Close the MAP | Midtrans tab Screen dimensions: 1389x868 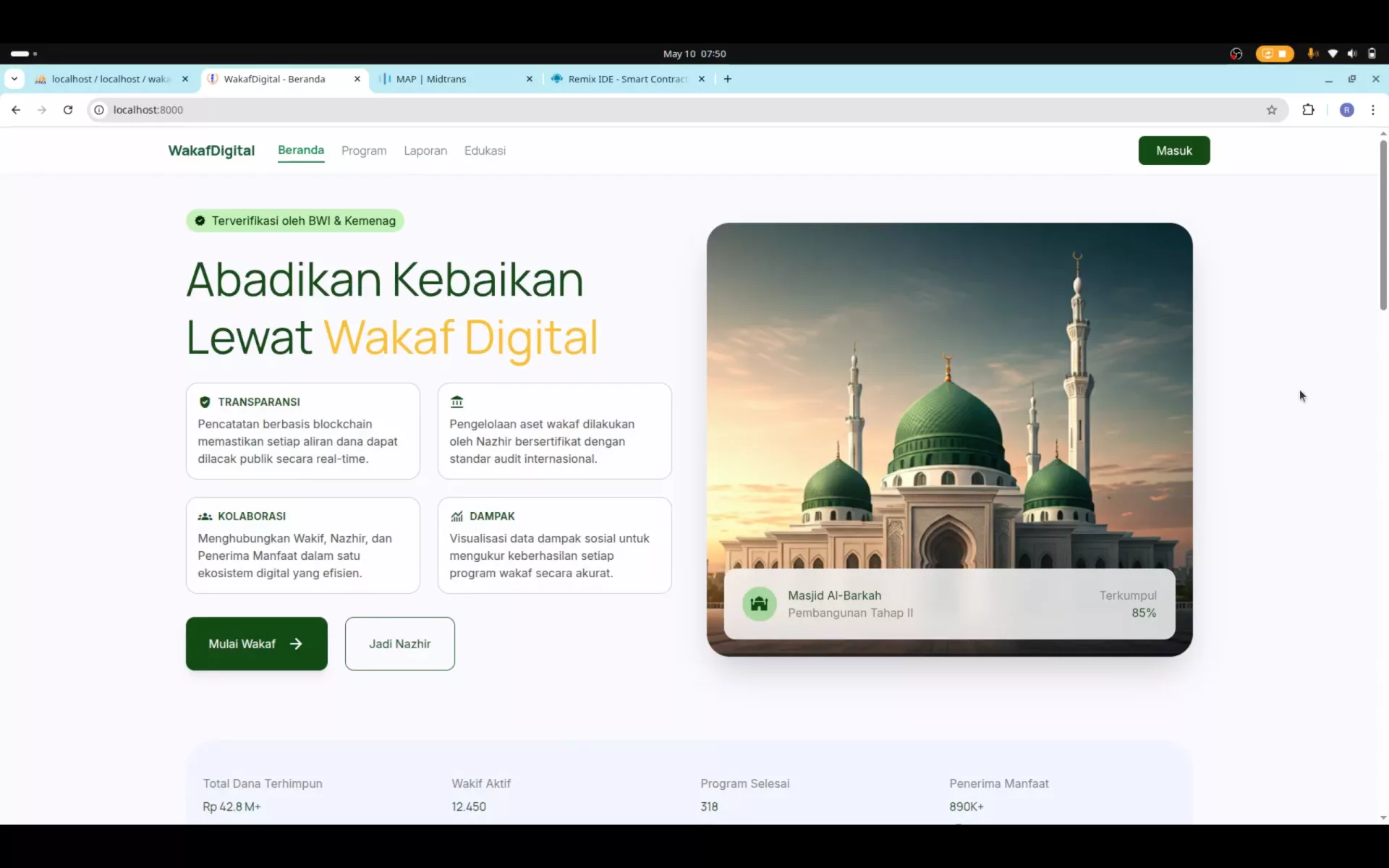[530, 79]
